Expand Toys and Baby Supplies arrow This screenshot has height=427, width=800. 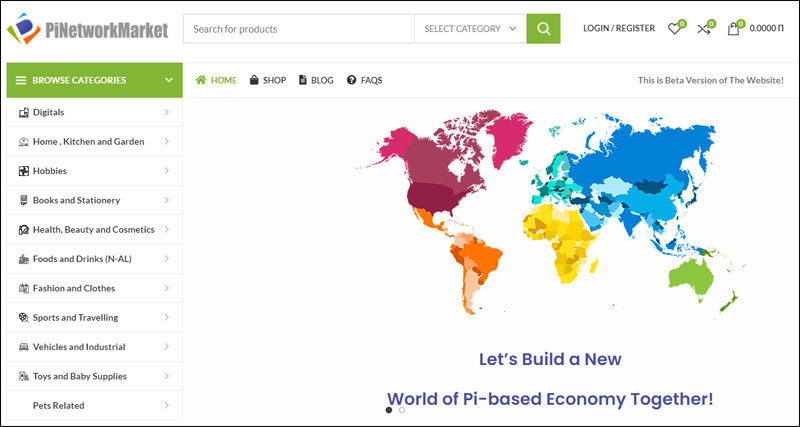coord(166,376)
